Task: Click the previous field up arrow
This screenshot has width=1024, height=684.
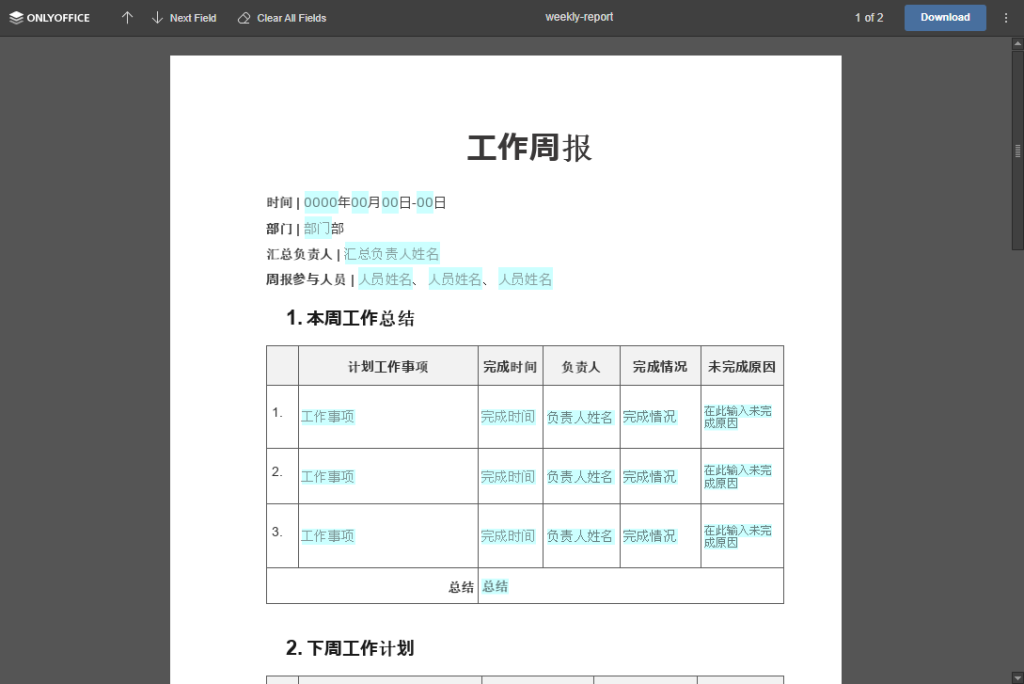Action: pyautogui.click(x=127, y=17)
